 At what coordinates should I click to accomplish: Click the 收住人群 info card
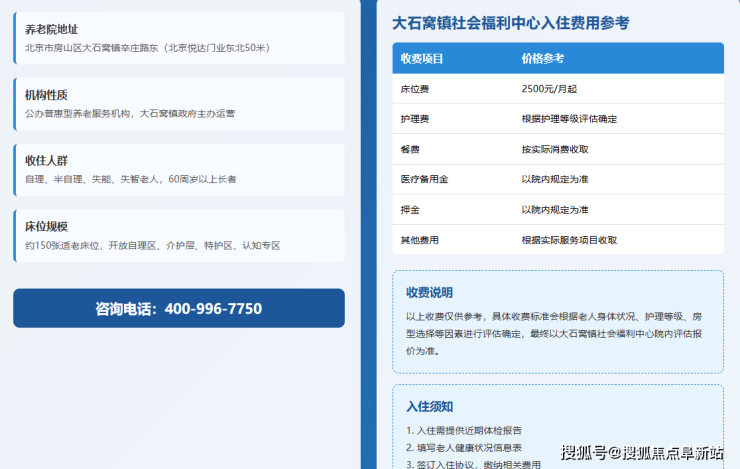[179, 170]
